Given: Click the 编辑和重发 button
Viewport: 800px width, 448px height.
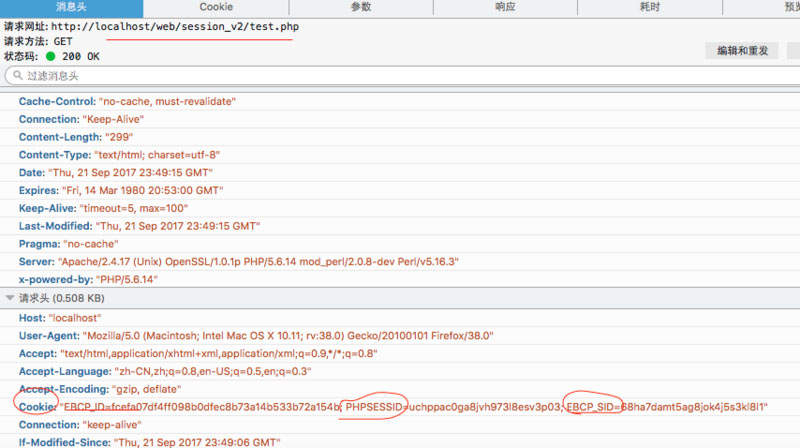Looking at the screenshot, I should (743, 50).
